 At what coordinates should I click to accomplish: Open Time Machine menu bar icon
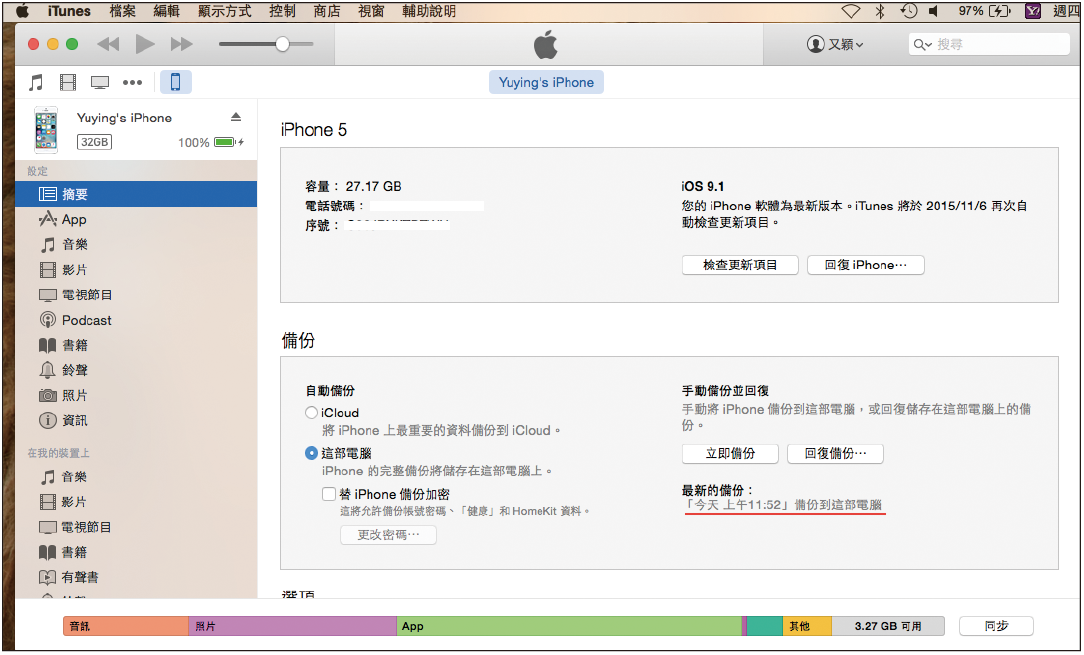pos(908,11)
